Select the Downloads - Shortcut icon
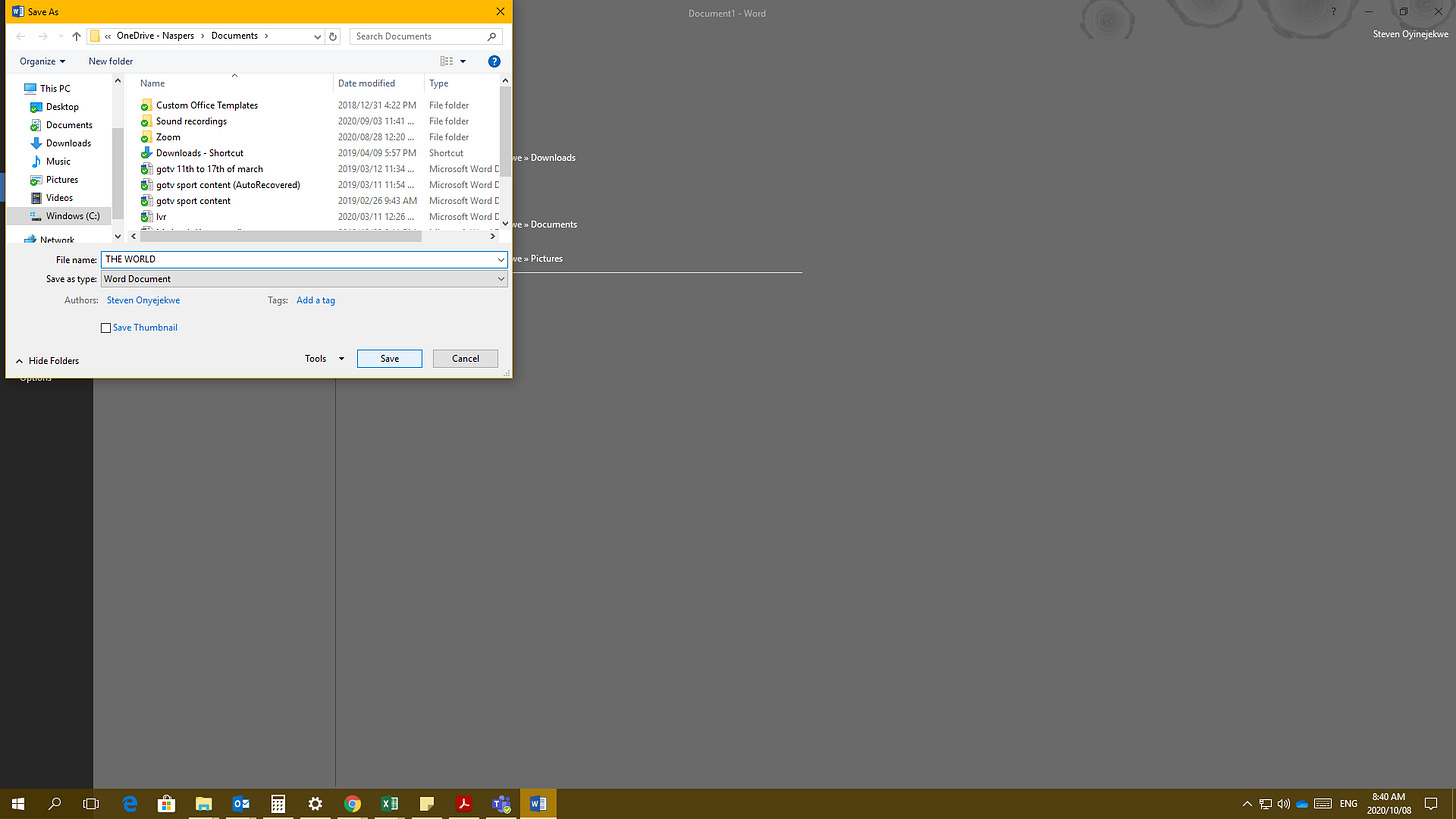The height and width of the screenshot is (819, 1456). (x=146, y=153)
